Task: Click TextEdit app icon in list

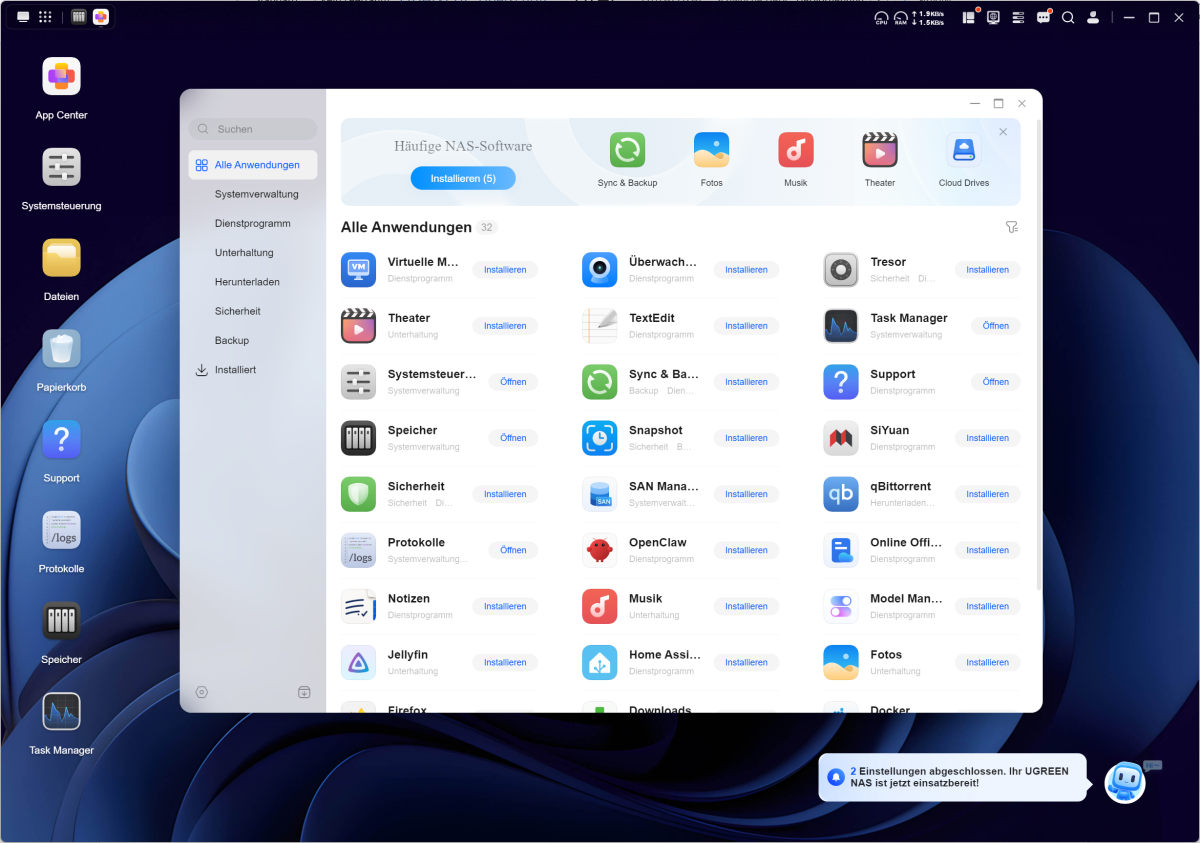Action: (x=600, y=326)
